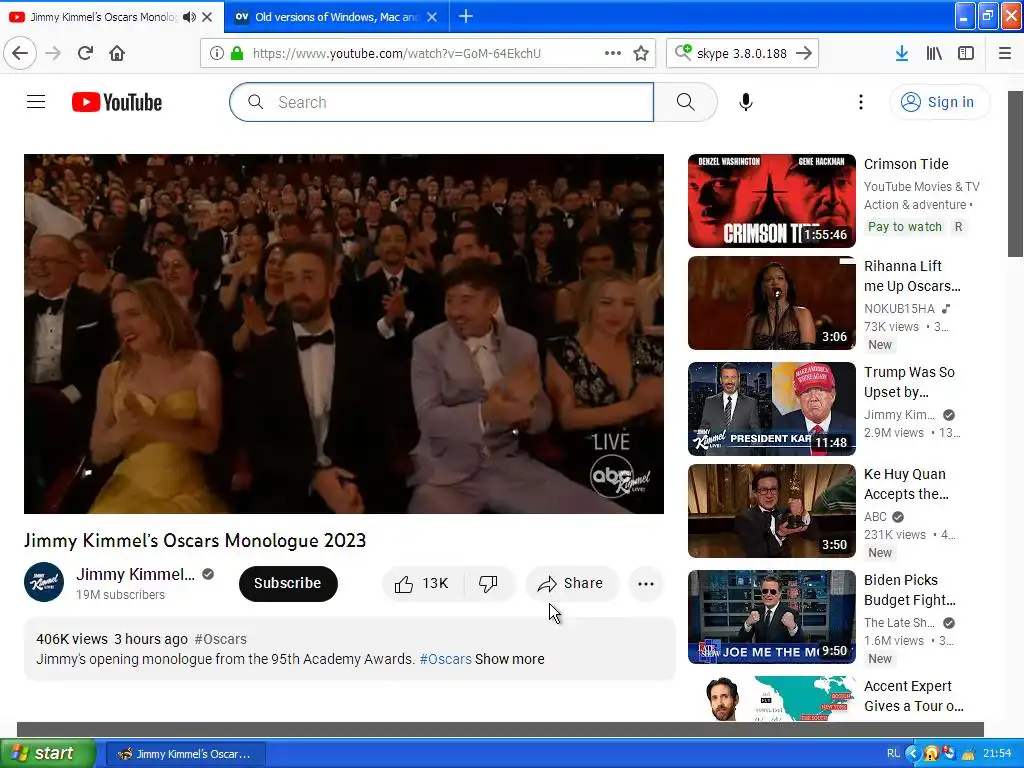This screenshot has width=1024, height=768.
Task: Click the 406K views text
Action: point(72,639)
